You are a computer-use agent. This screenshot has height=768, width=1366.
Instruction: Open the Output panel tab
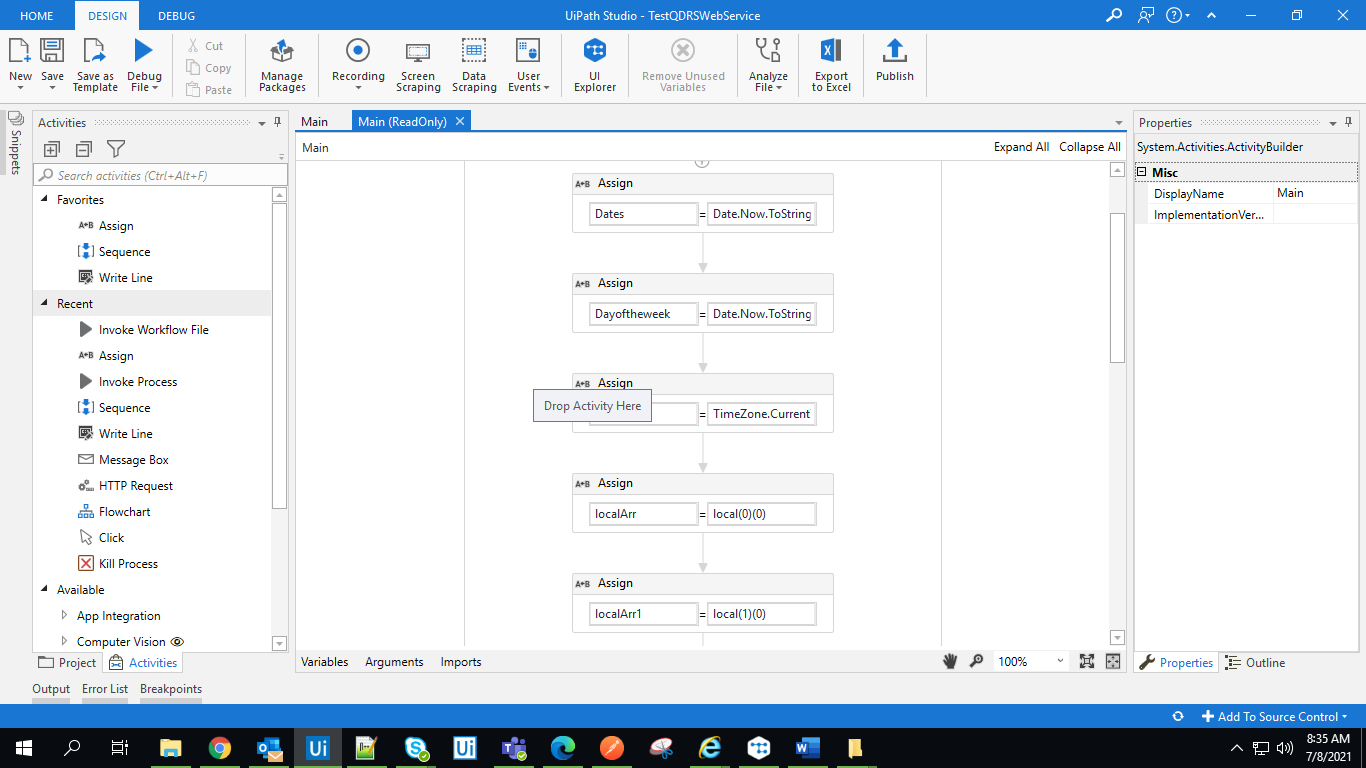(x=51, y=689)
